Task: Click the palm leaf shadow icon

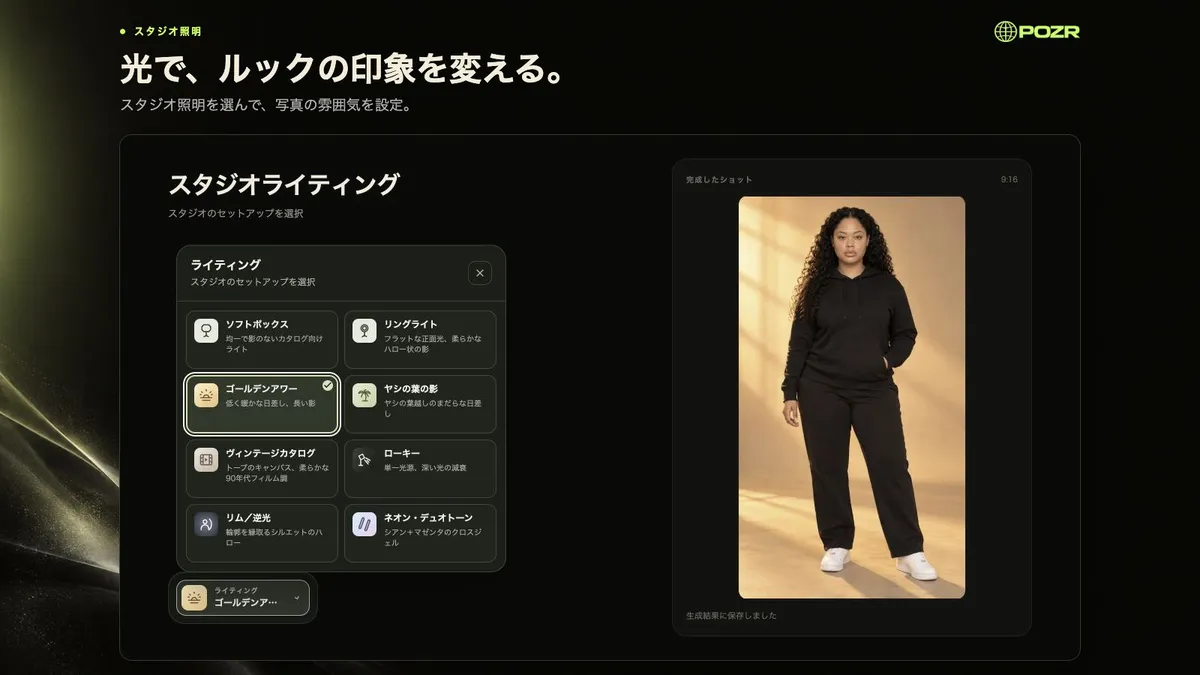Action: tap(365, 395)
